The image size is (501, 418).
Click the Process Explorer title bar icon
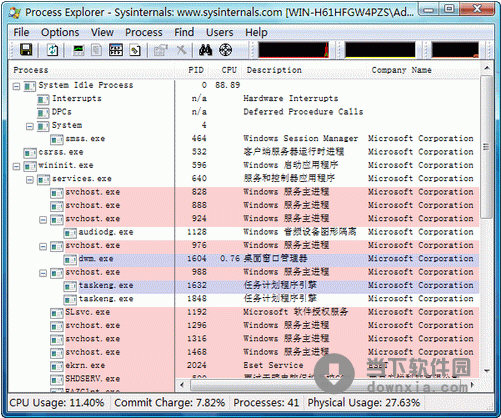pos(15,13)
